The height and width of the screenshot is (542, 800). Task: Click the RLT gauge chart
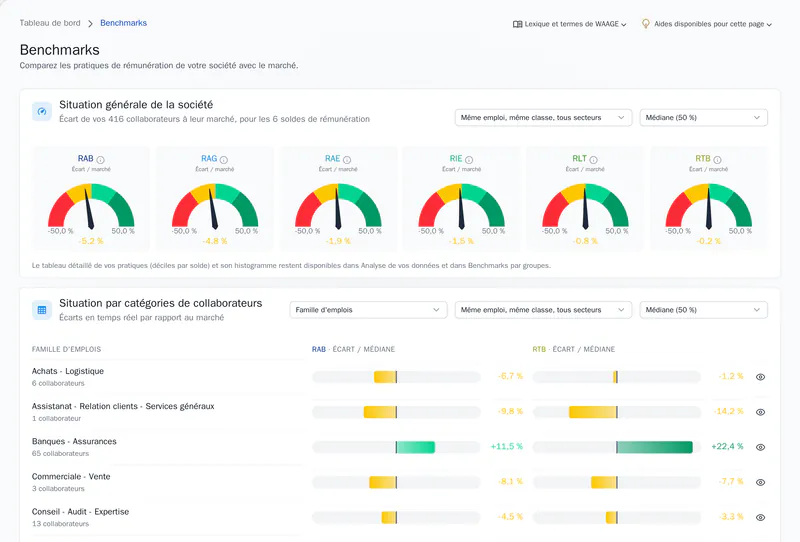click(585, 206)
